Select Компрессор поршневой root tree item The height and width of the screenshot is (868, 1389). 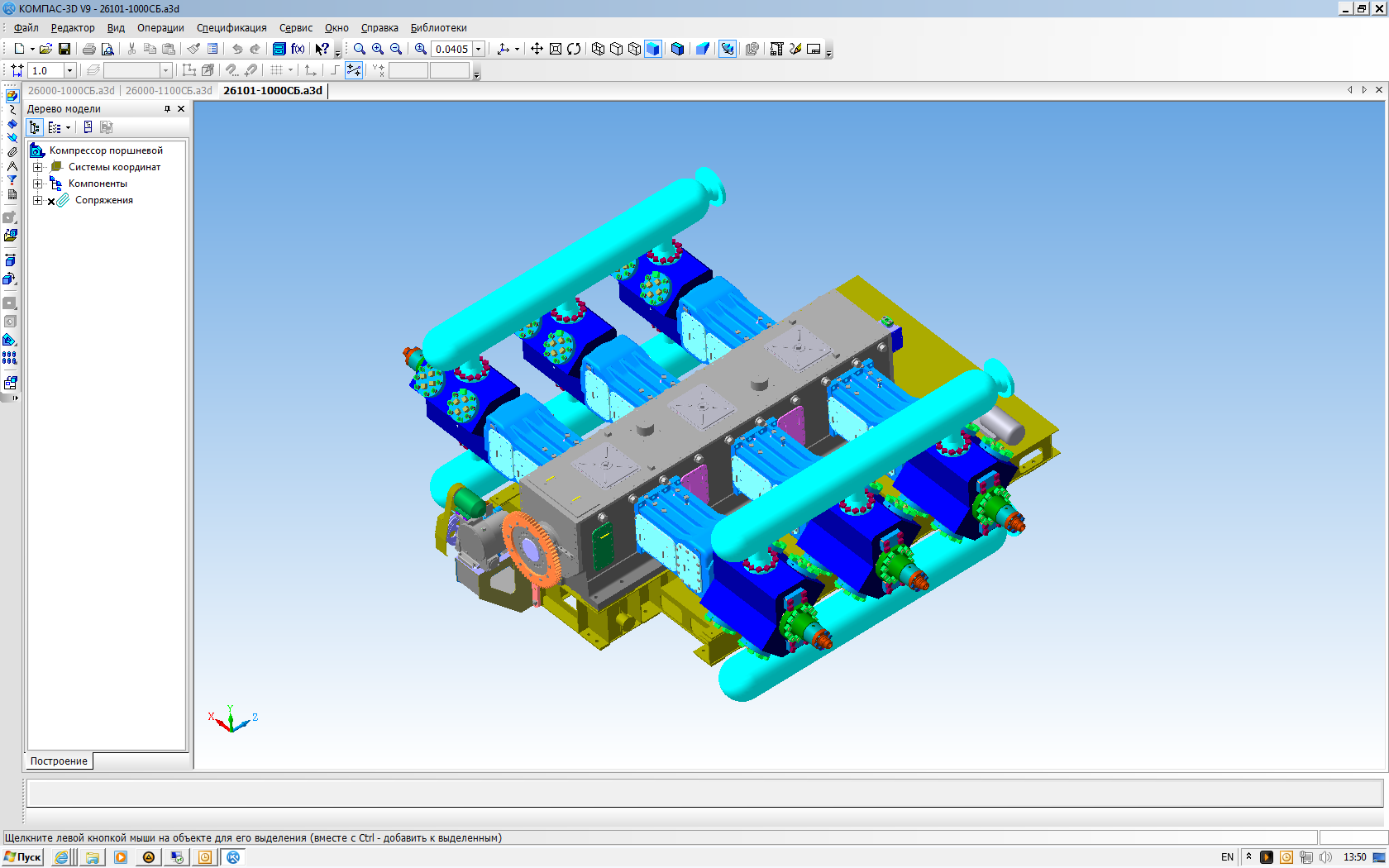106,150
